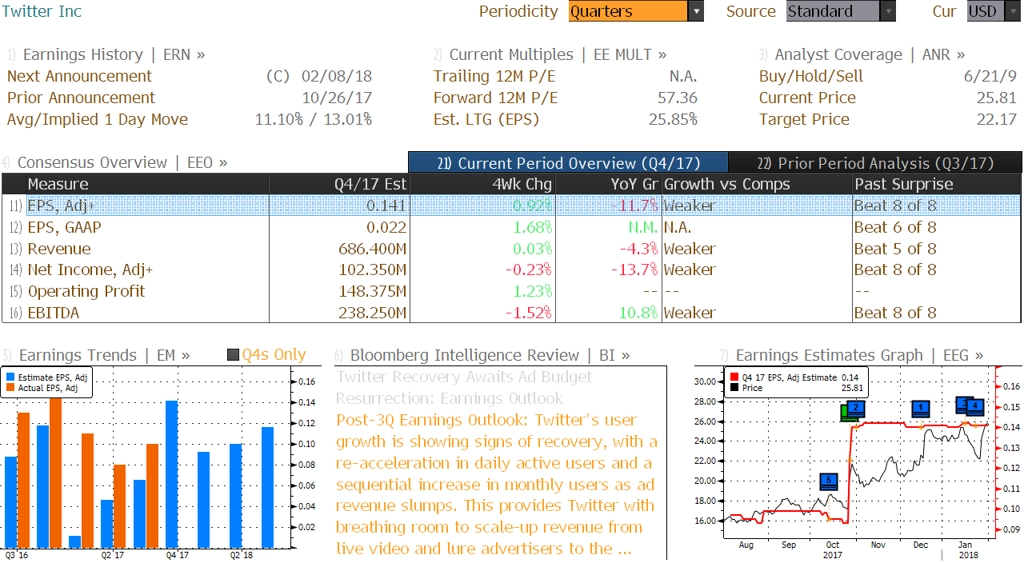The width and height of the screenshot is (1024, 563).
Task: Click the Operating Profit estimate 148.375M
Action: [372, 291]
